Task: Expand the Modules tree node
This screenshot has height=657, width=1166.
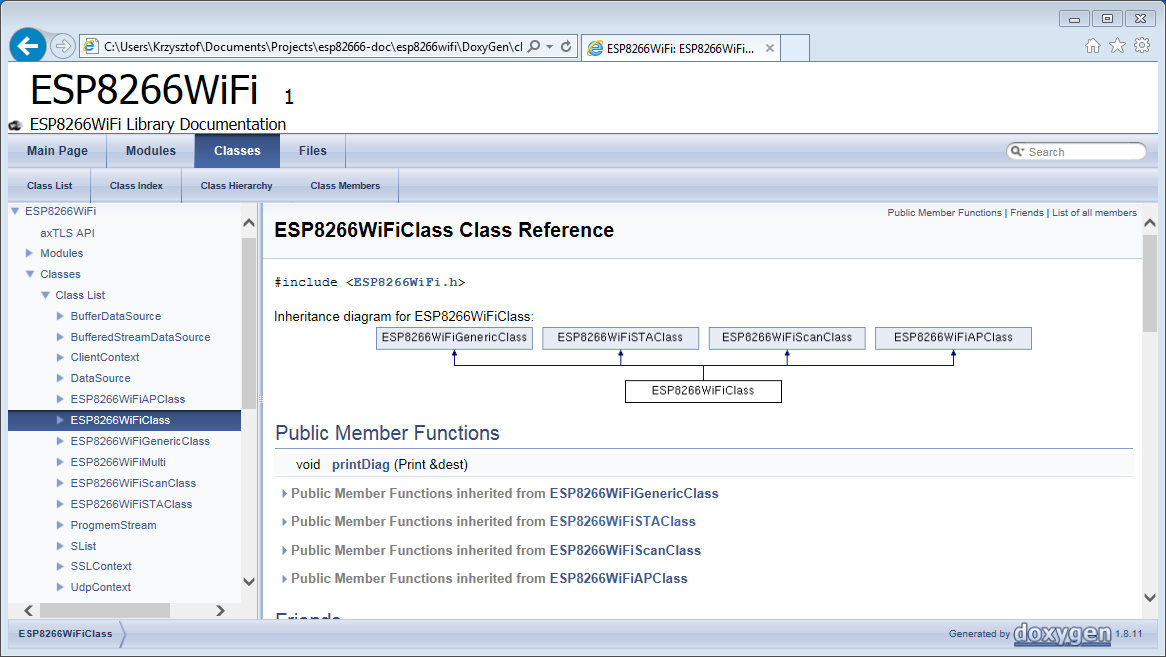Action: click(29, 253)
